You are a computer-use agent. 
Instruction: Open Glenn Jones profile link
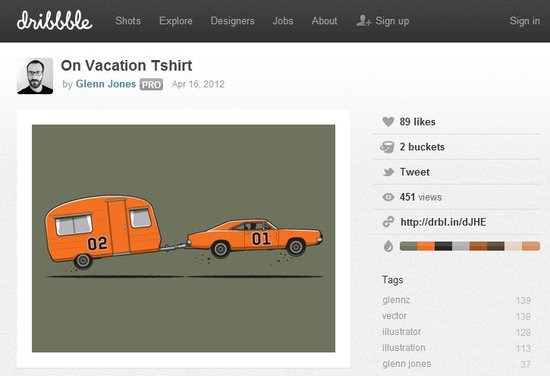point(106,84)
